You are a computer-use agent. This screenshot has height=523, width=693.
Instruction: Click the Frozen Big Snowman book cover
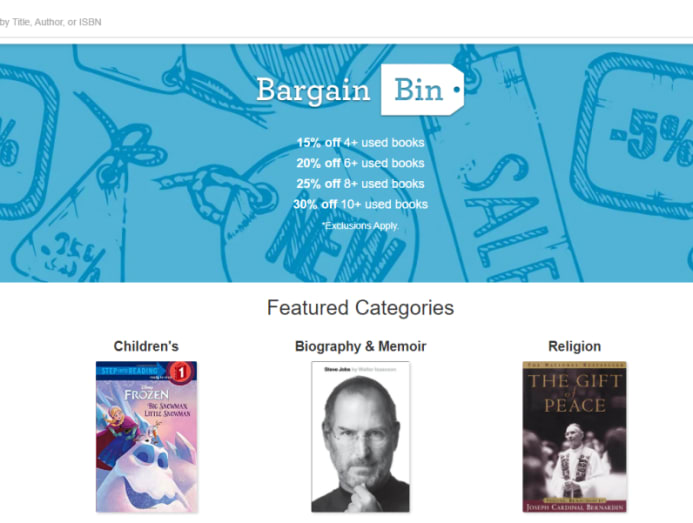[x=146, y=437]
